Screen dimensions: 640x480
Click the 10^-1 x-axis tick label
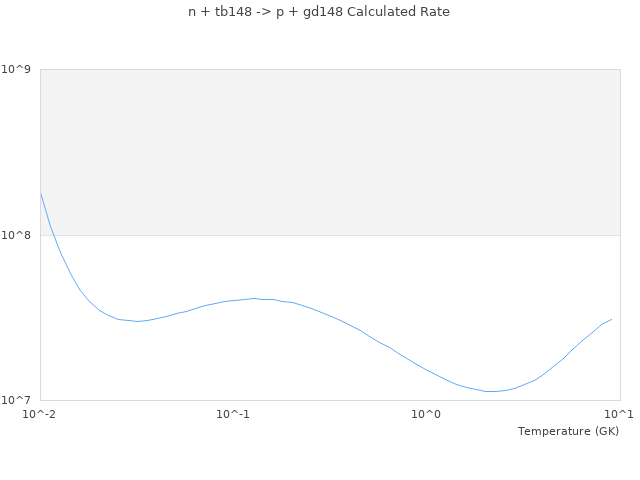(233, 414)
